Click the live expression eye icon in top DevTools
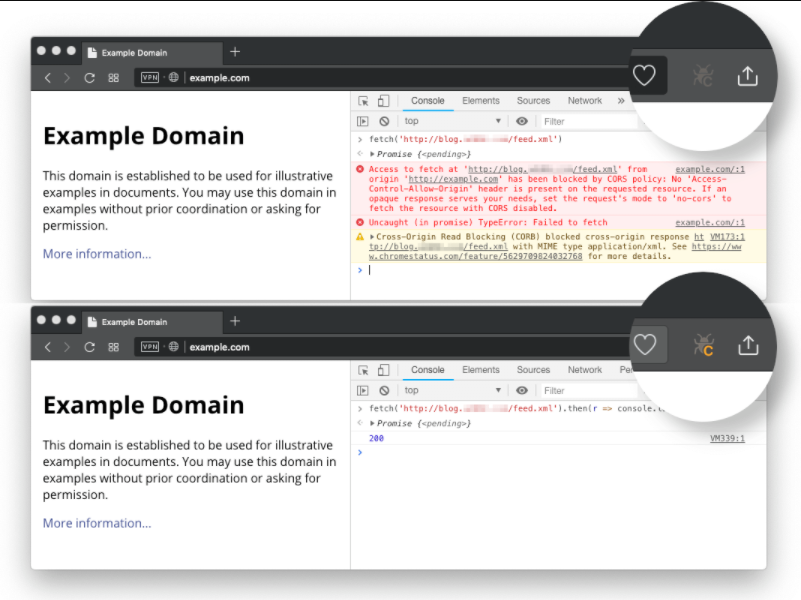 point(522,121)
